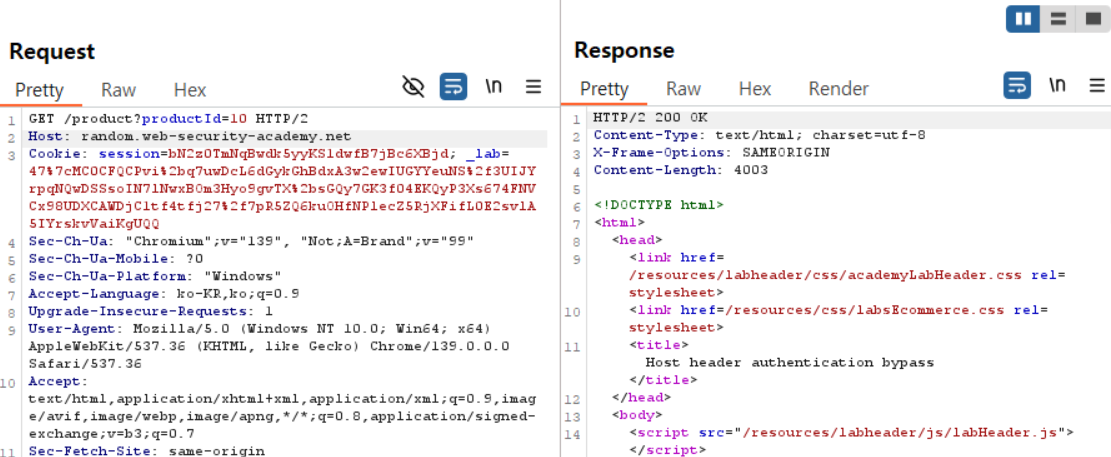
Task: Click the Host header value random.web-security-academy.net
Action: [x=216, y=137]
